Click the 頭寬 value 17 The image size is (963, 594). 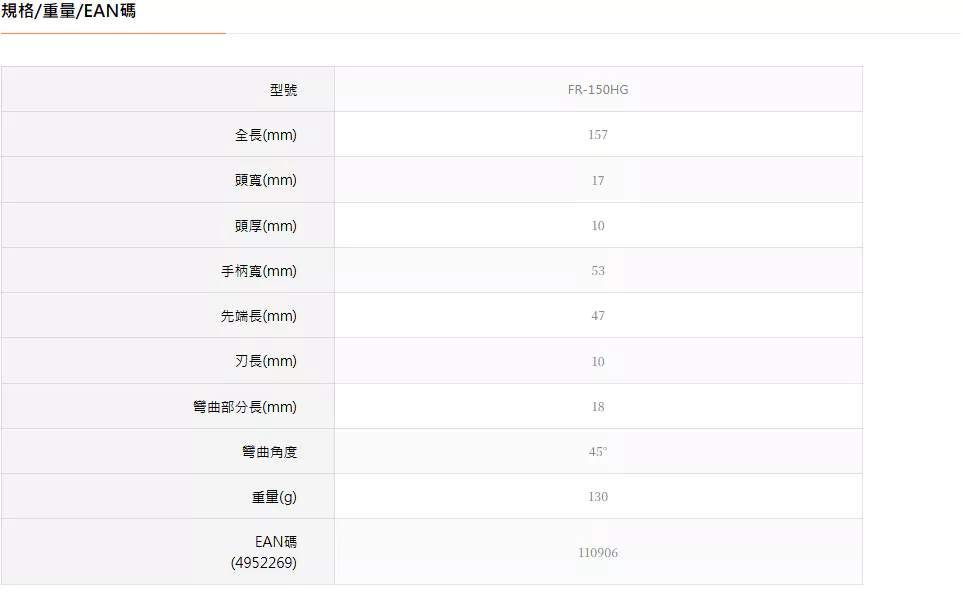pos(598,181)
